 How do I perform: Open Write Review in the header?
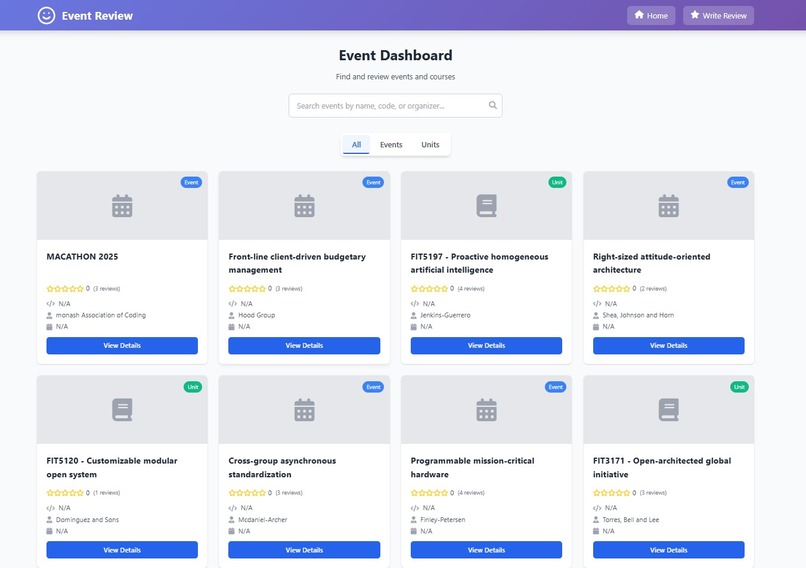point(719,15)
